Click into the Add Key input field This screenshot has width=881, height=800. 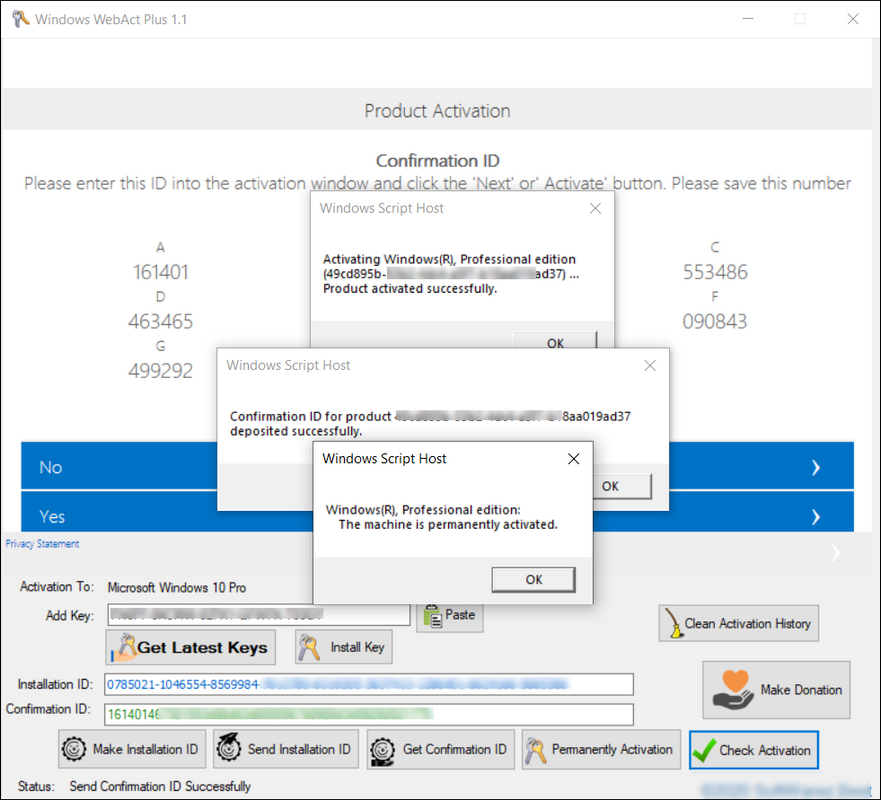click(x=258, y=614)
